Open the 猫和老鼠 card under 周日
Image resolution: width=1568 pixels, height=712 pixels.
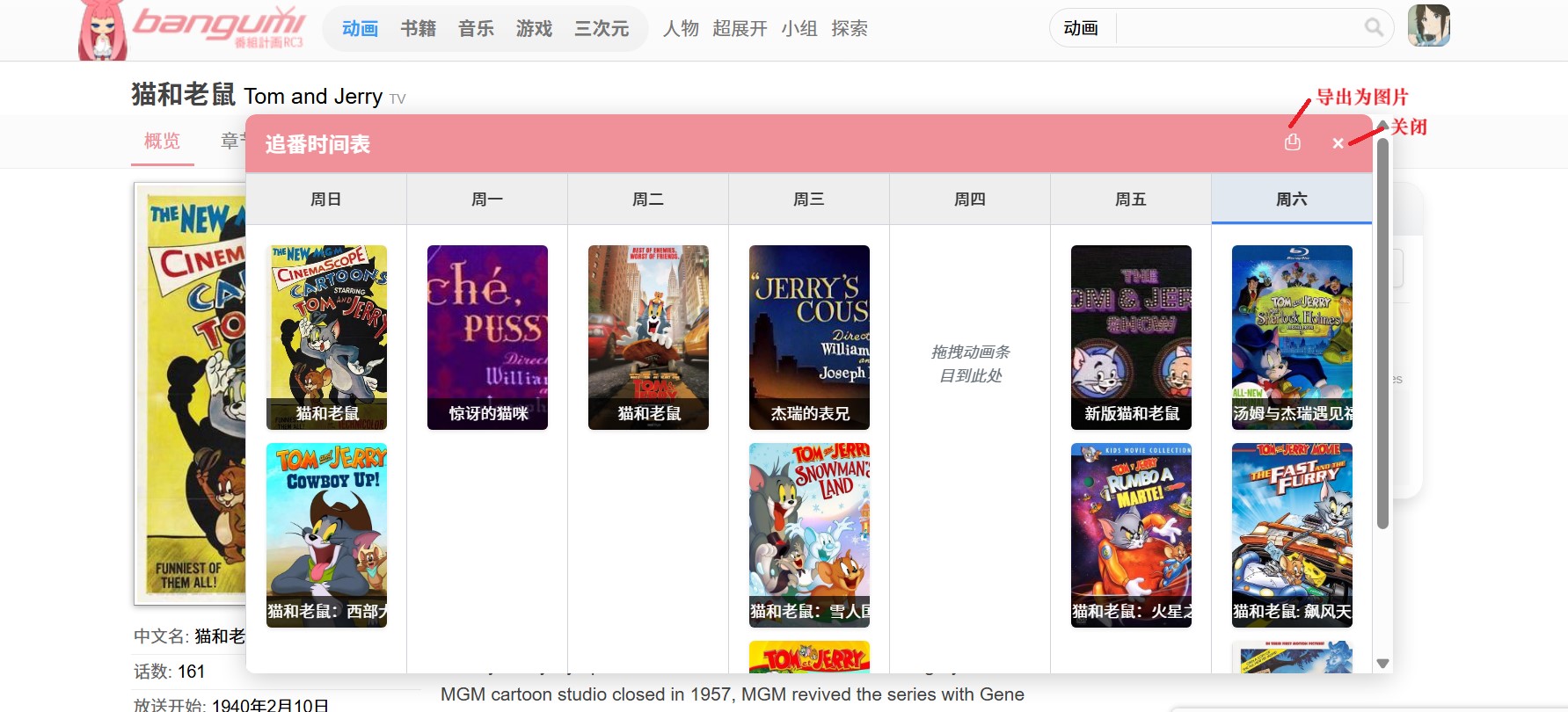click(326, 338)
